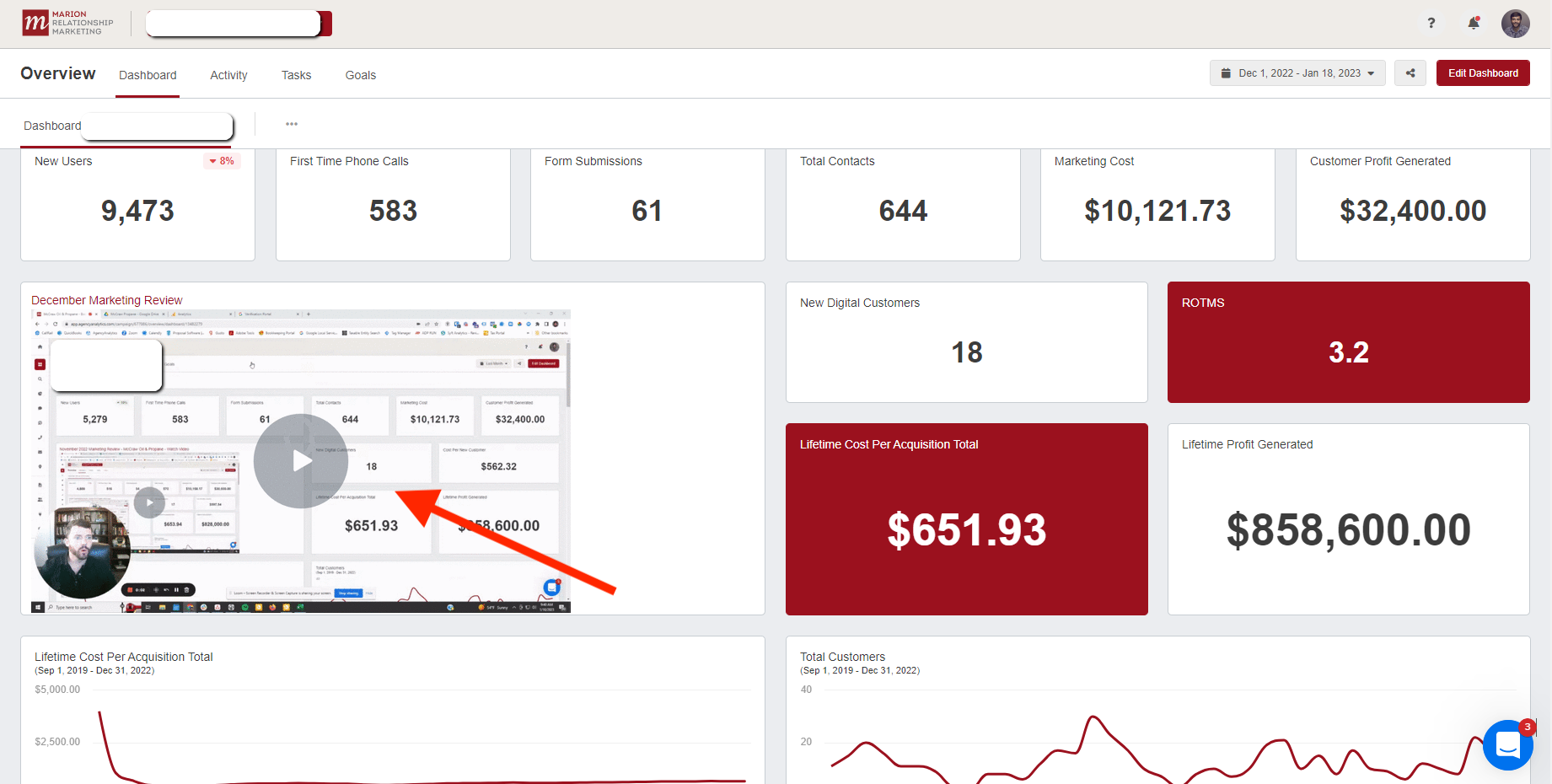Switch to the Tasks tab

(296, 75)
